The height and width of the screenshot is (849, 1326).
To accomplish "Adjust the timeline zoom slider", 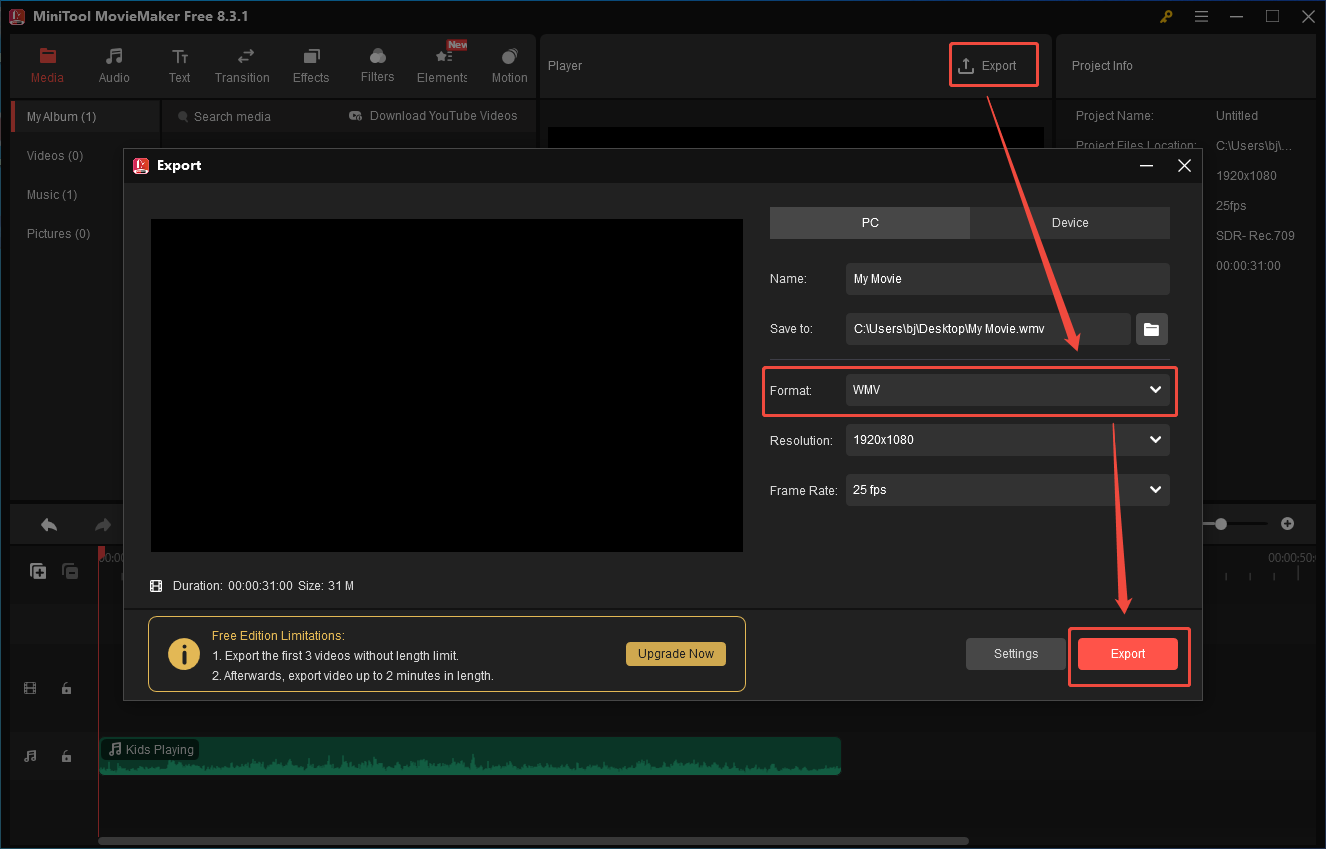I will (x=1222, y=523).
